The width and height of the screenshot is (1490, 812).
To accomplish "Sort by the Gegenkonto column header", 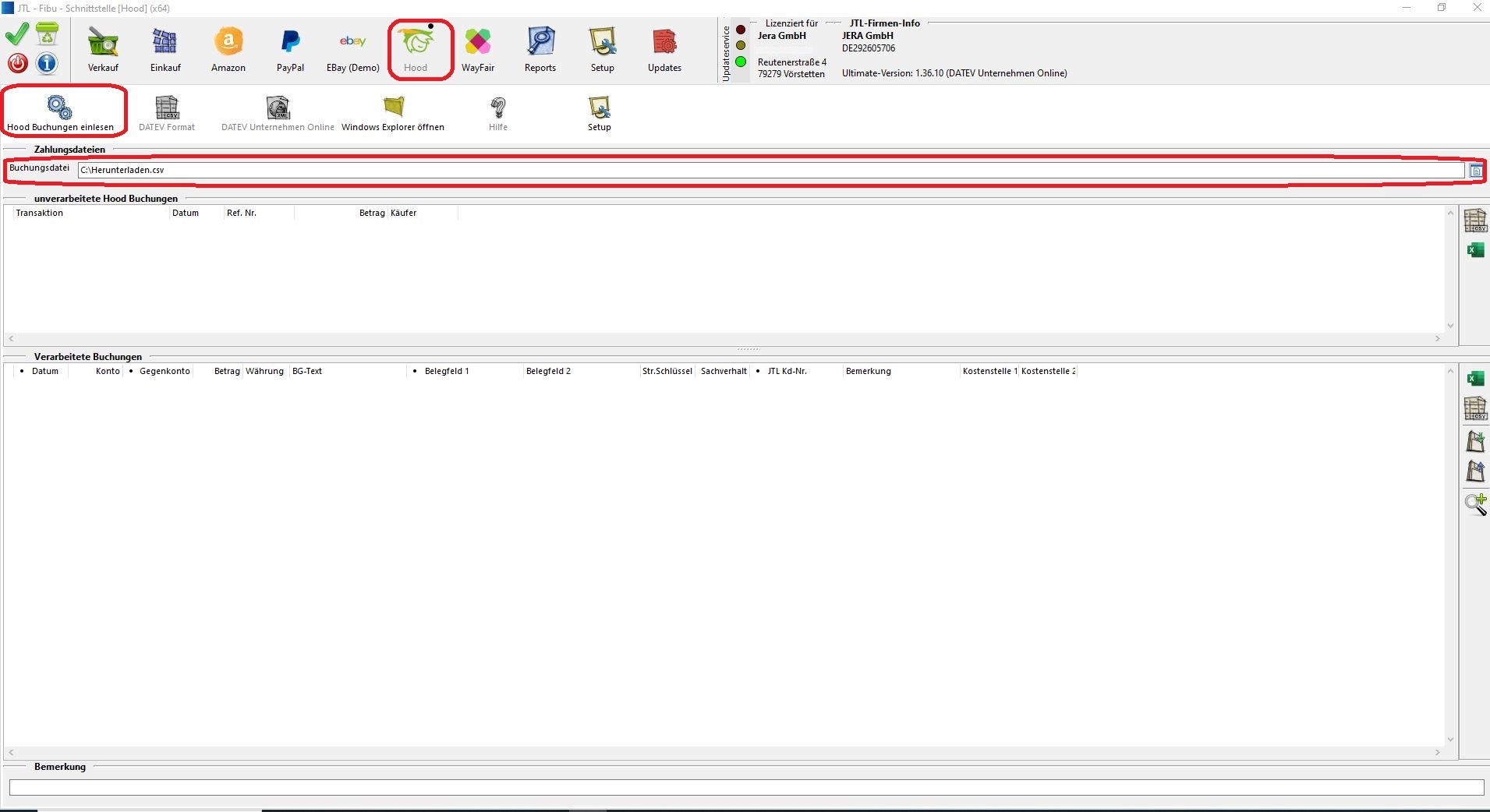I will point(165,371).
